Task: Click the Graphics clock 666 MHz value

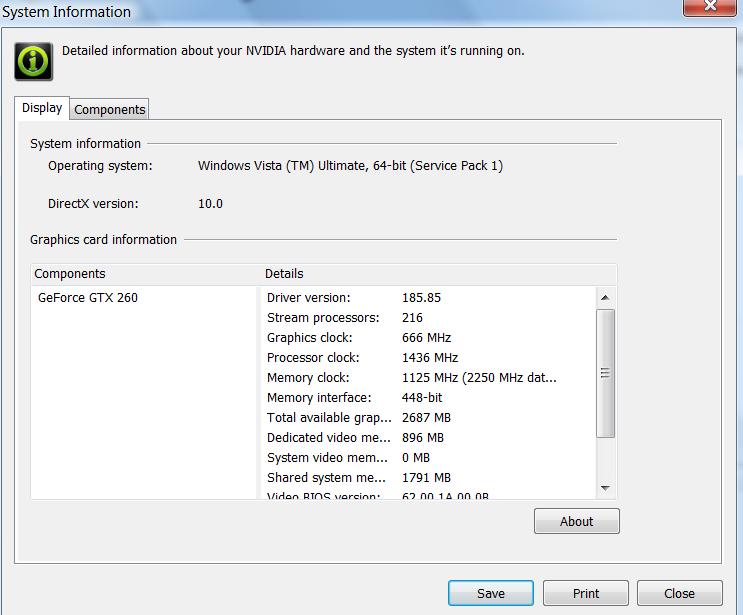Action: click(x=426, y=337)
